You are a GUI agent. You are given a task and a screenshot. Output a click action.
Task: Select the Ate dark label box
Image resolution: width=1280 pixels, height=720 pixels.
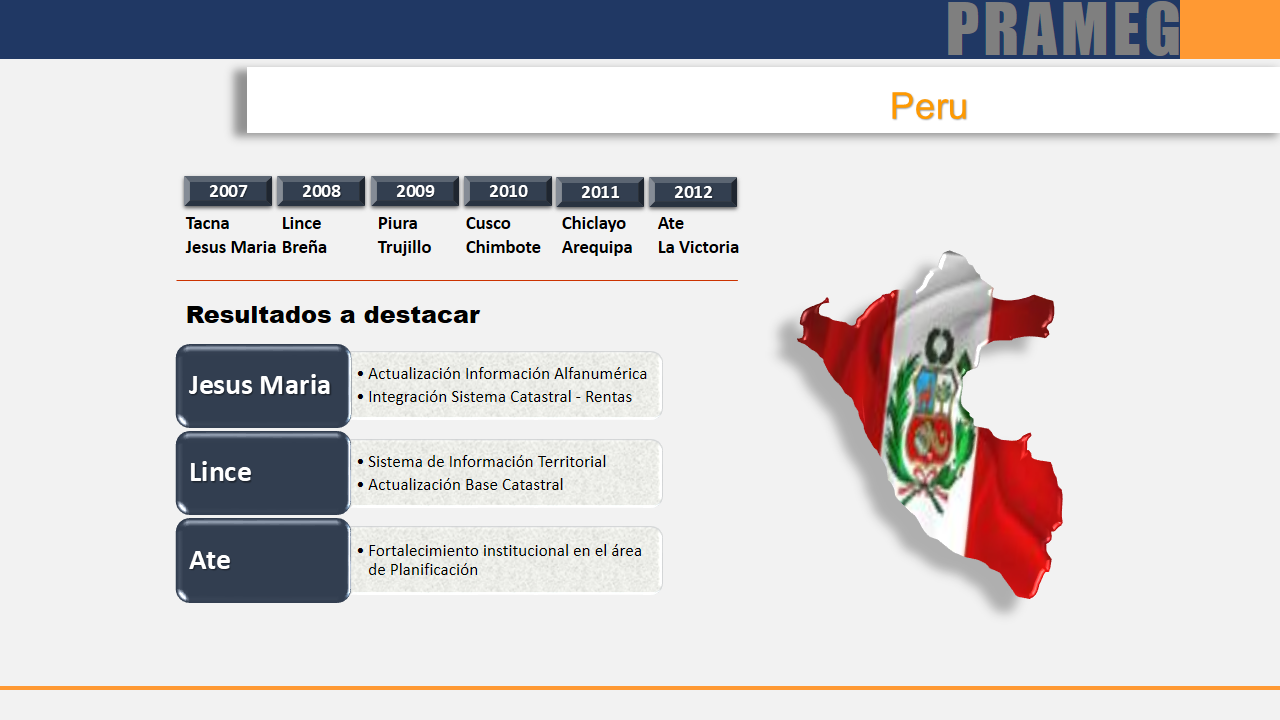tap(263, 560)
